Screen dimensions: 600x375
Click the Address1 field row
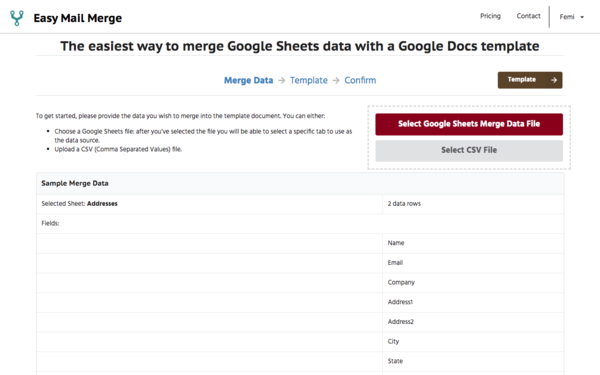click(x=300, y=302)
